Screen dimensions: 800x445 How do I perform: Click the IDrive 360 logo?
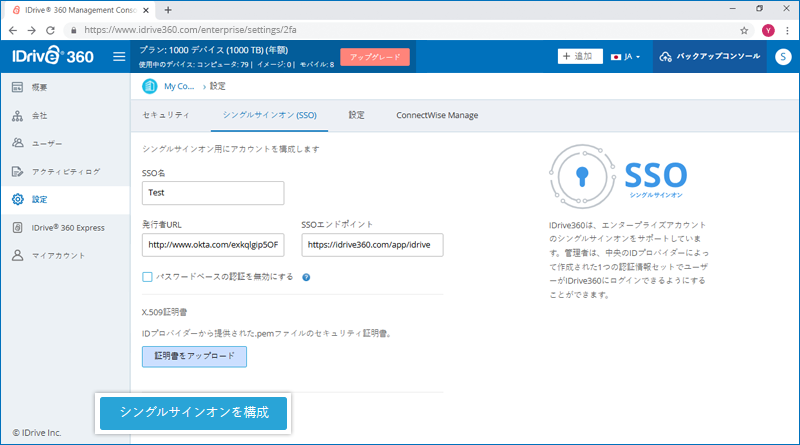click(53, 56)
